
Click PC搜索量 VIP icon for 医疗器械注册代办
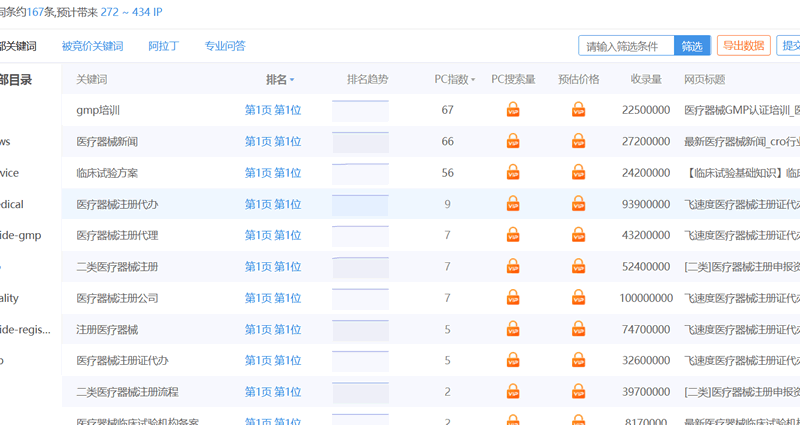pyautogui.click(x=513, y=204)
